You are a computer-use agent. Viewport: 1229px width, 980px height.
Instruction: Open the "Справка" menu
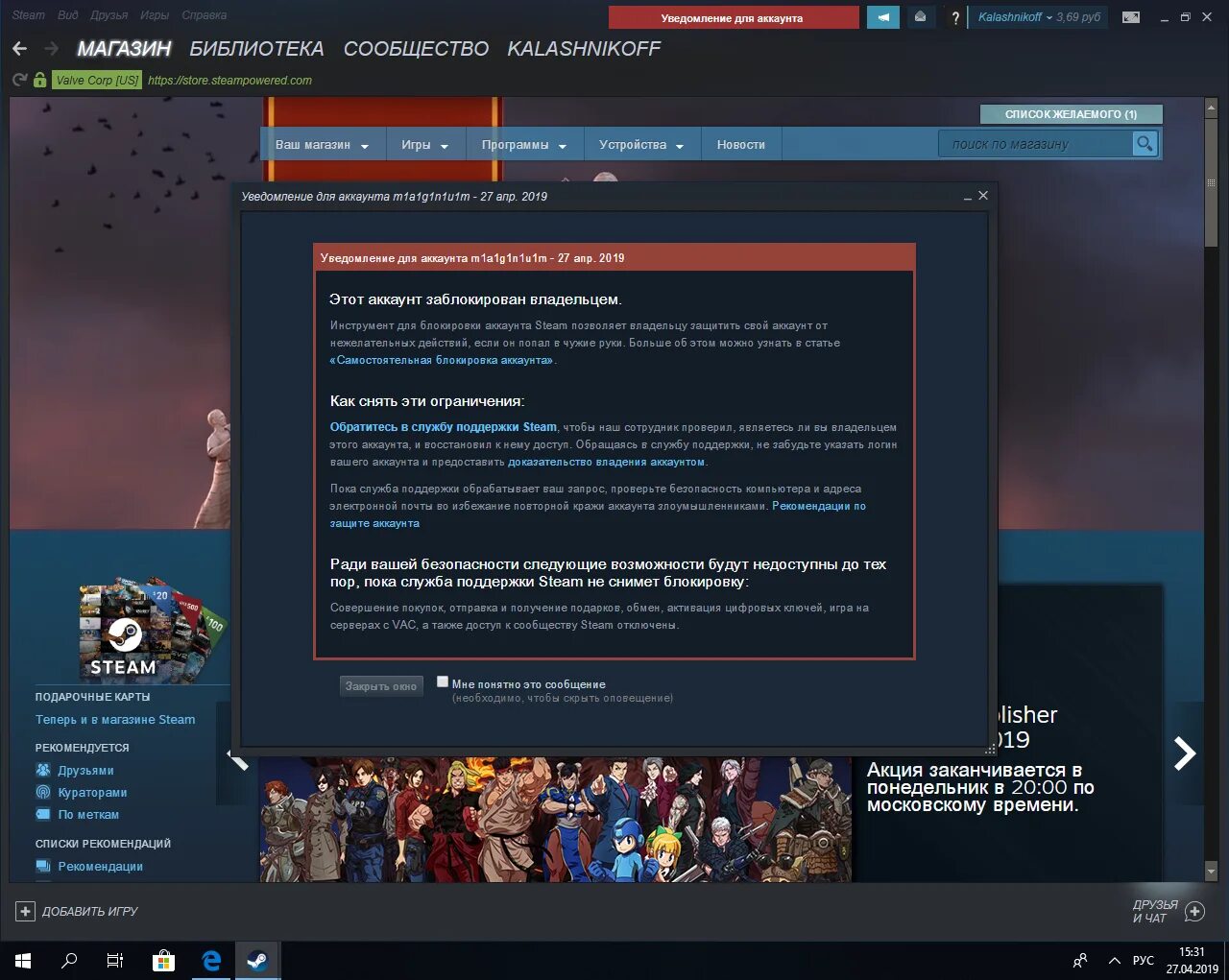pyautogui.click(x=204, y=14)
